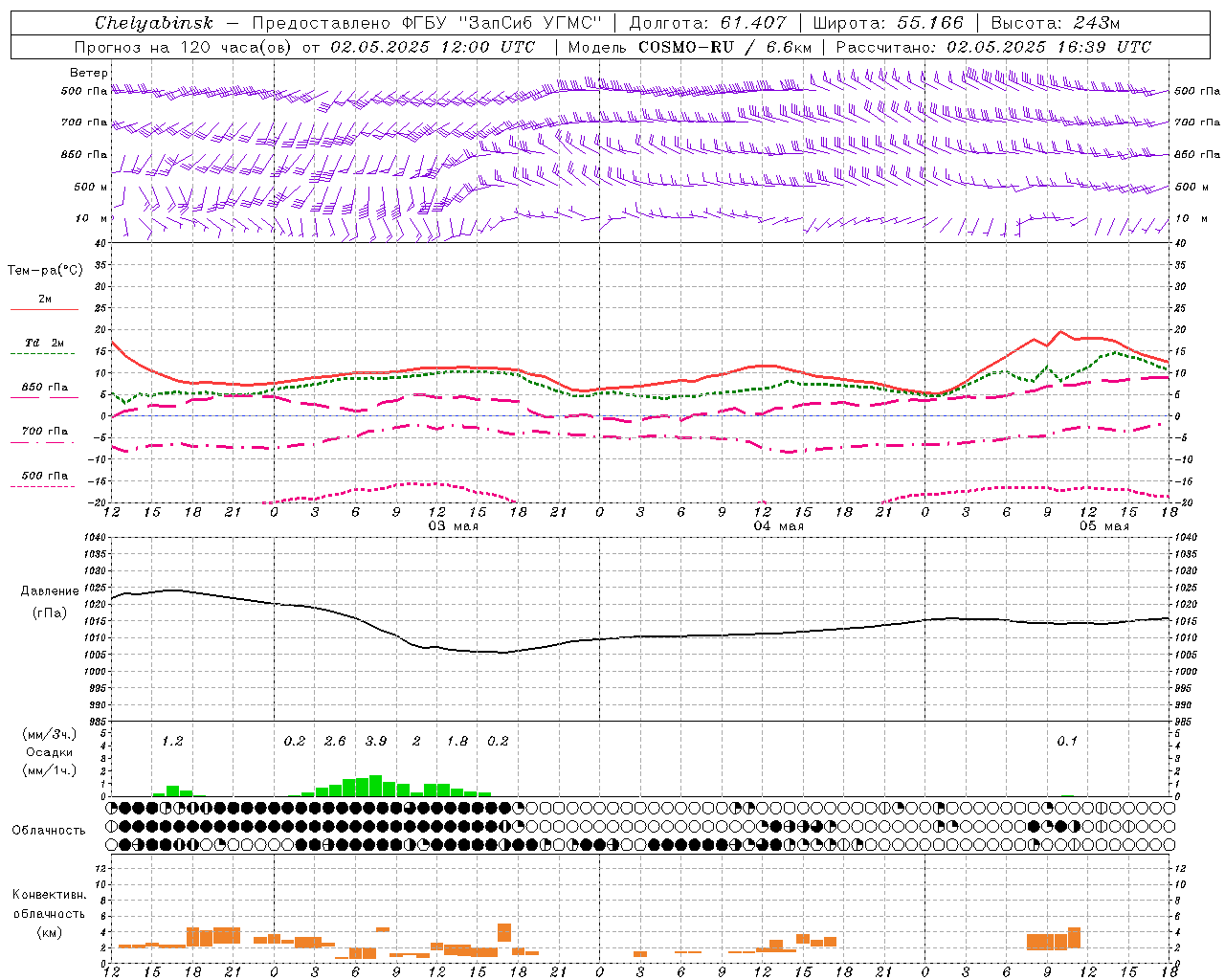
Task: Click the Облачность panel label
Action: (x=49, y=830)
